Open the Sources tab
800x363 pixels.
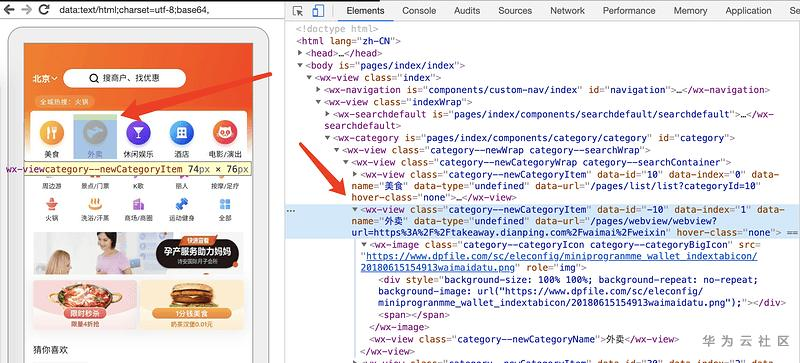coord(515,11)
